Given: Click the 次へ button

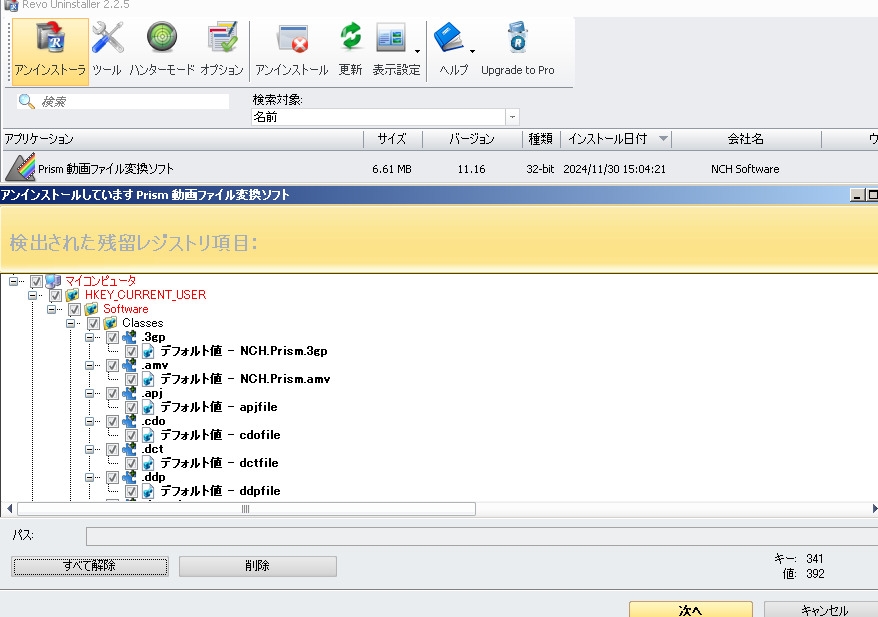Looking at the screenshot, I should click(x=690, y=609).
